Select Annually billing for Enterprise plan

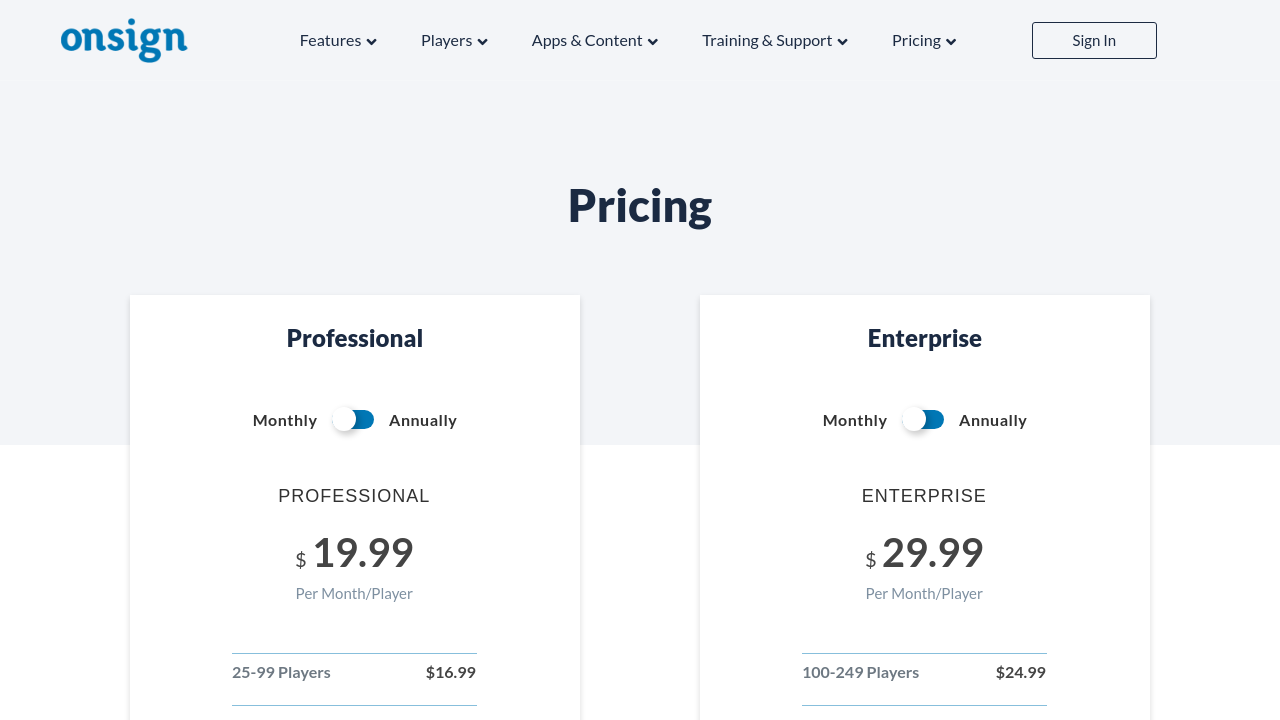pyautogui.click(x=993, y=420)
